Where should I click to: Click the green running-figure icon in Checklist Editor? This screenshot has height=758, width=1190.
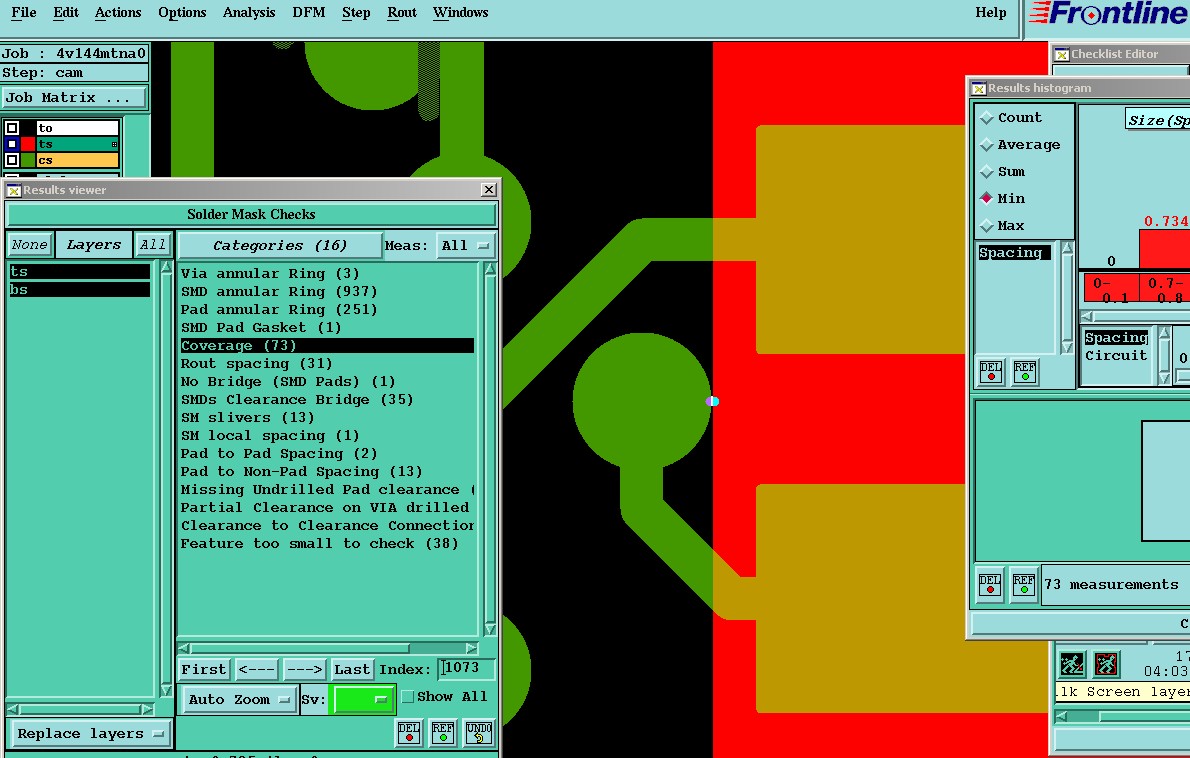[x=1072, y=664]
